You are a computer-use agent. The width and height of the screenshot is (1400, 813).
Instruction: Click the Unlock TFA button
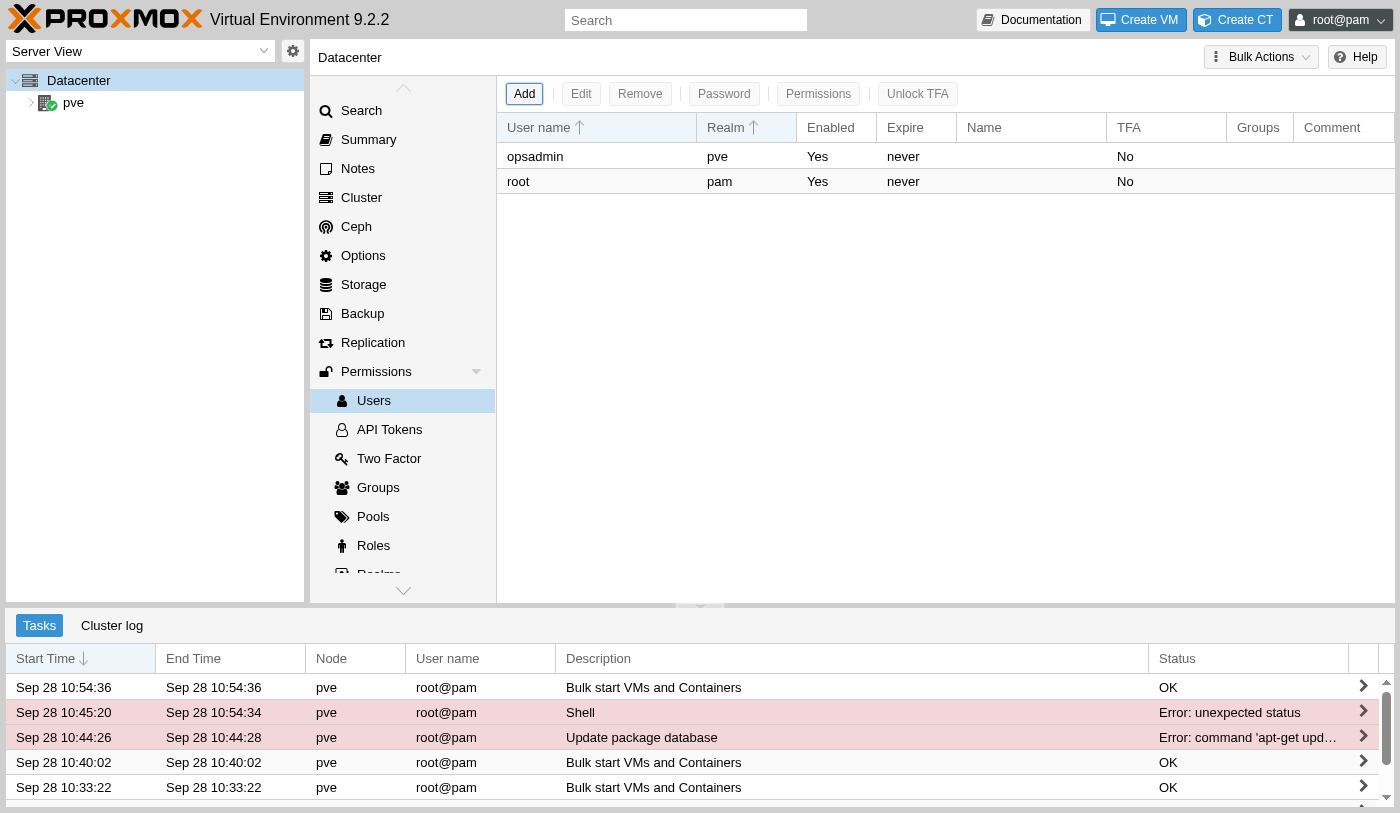pos(918,94)
